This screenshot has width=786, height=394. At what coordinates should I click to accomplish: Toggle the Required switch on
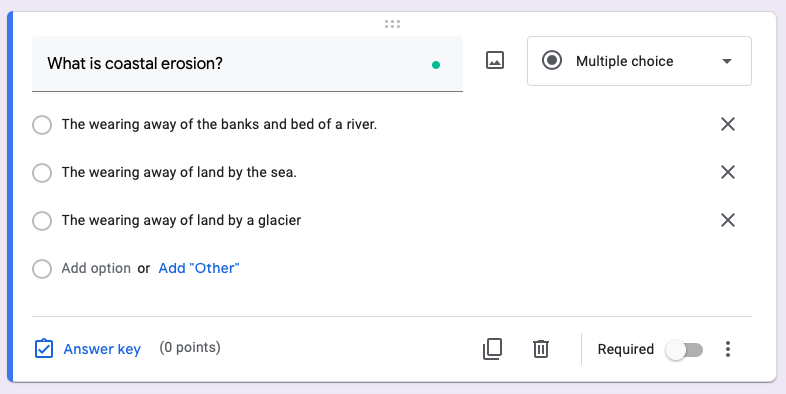(684, 349)
